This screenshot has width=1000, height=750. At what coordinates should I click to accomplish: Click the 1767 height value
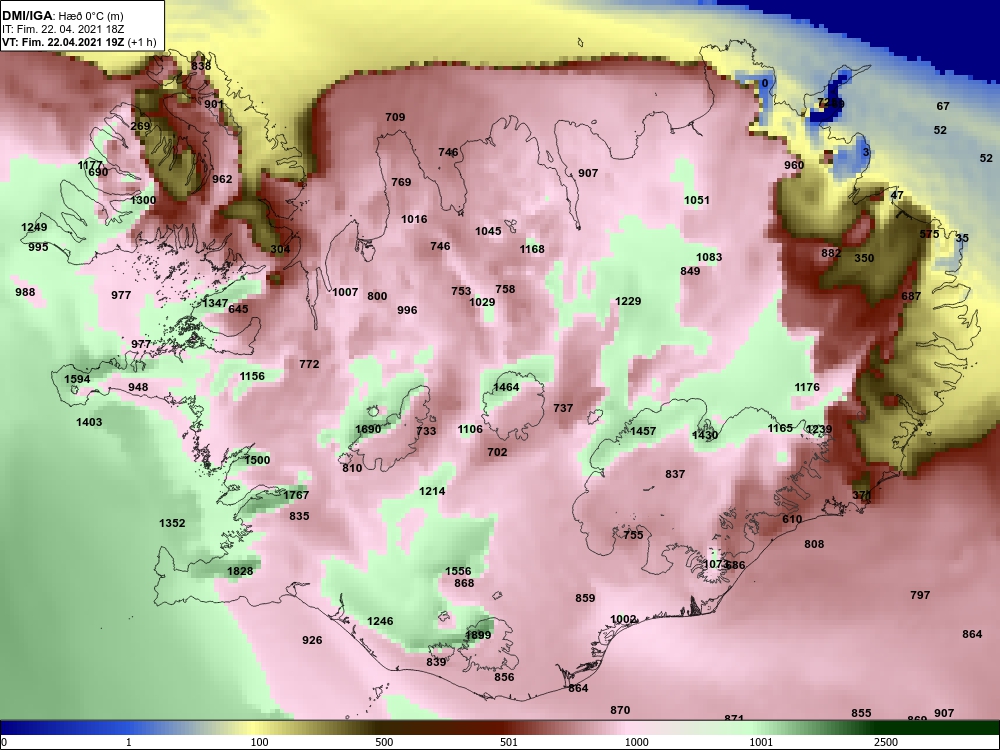click(x=296, y=495)
